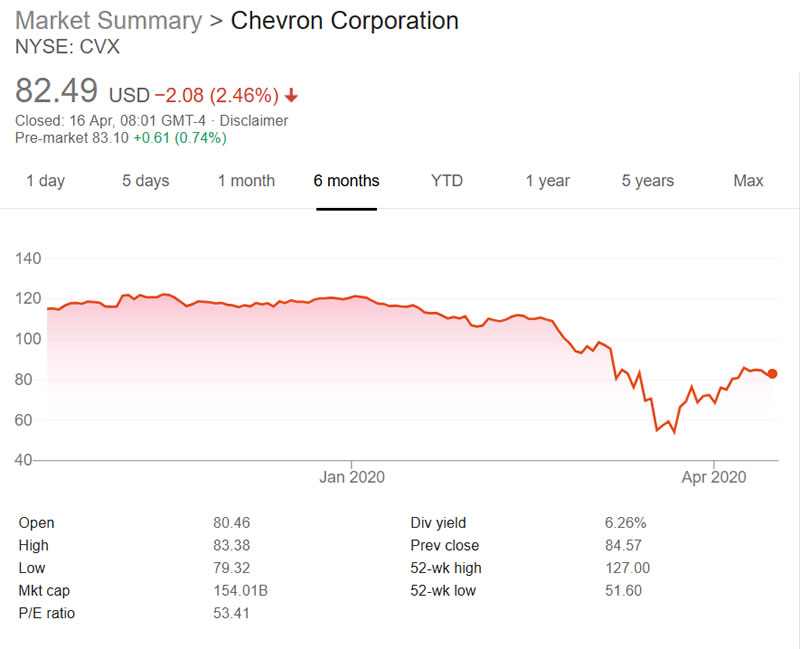Click the P/E ratio value 53.41
Viewport: 800px width, 649px height.
click(232, 613)
